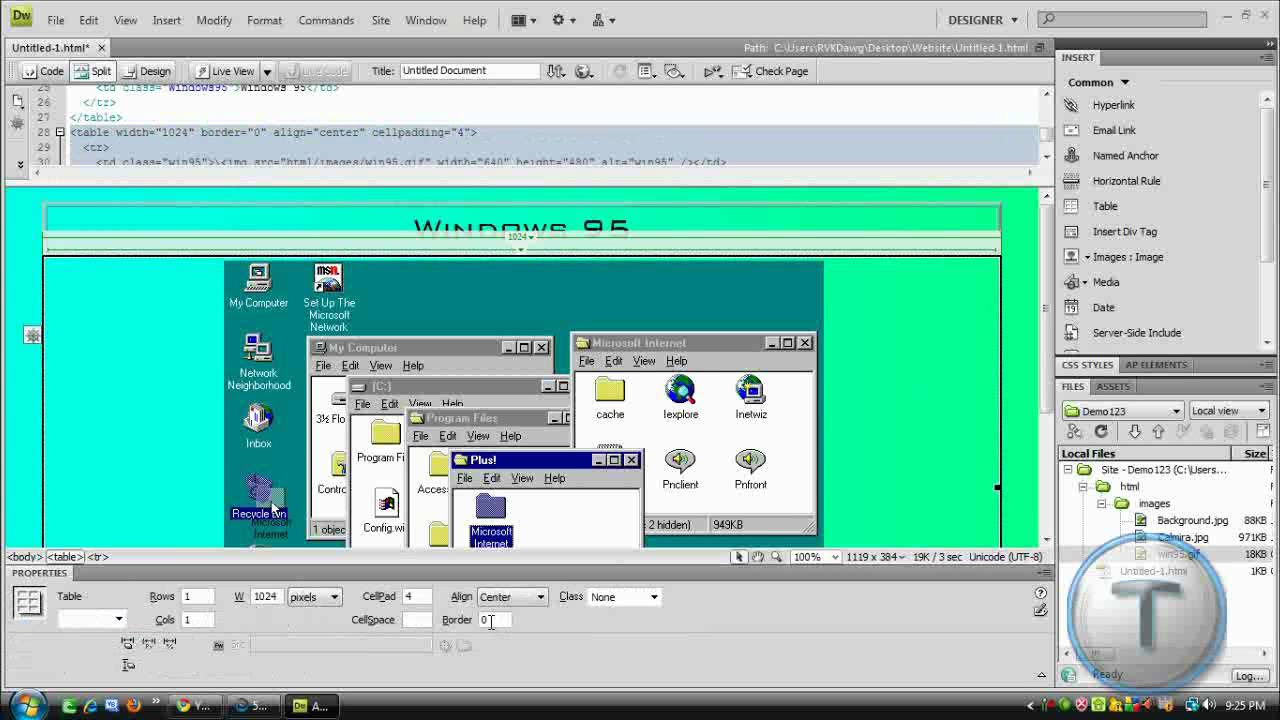Open the DESIGNER workspace switcher
Image resolution: width=1280 pixels, height=720 pixels.
[983, 20]
